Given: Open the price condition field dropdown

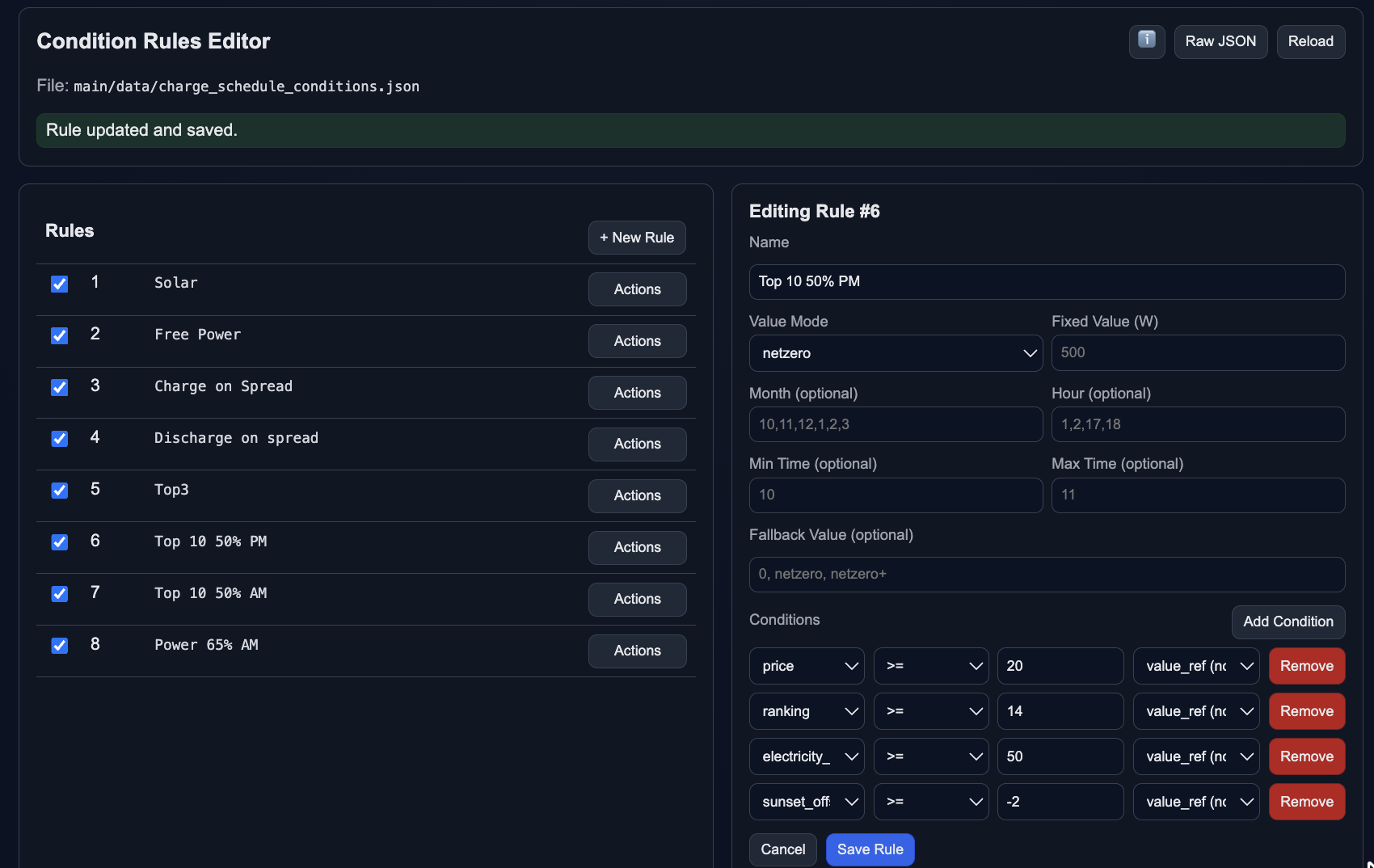Looking at the screenshot, I should (806, 666).
